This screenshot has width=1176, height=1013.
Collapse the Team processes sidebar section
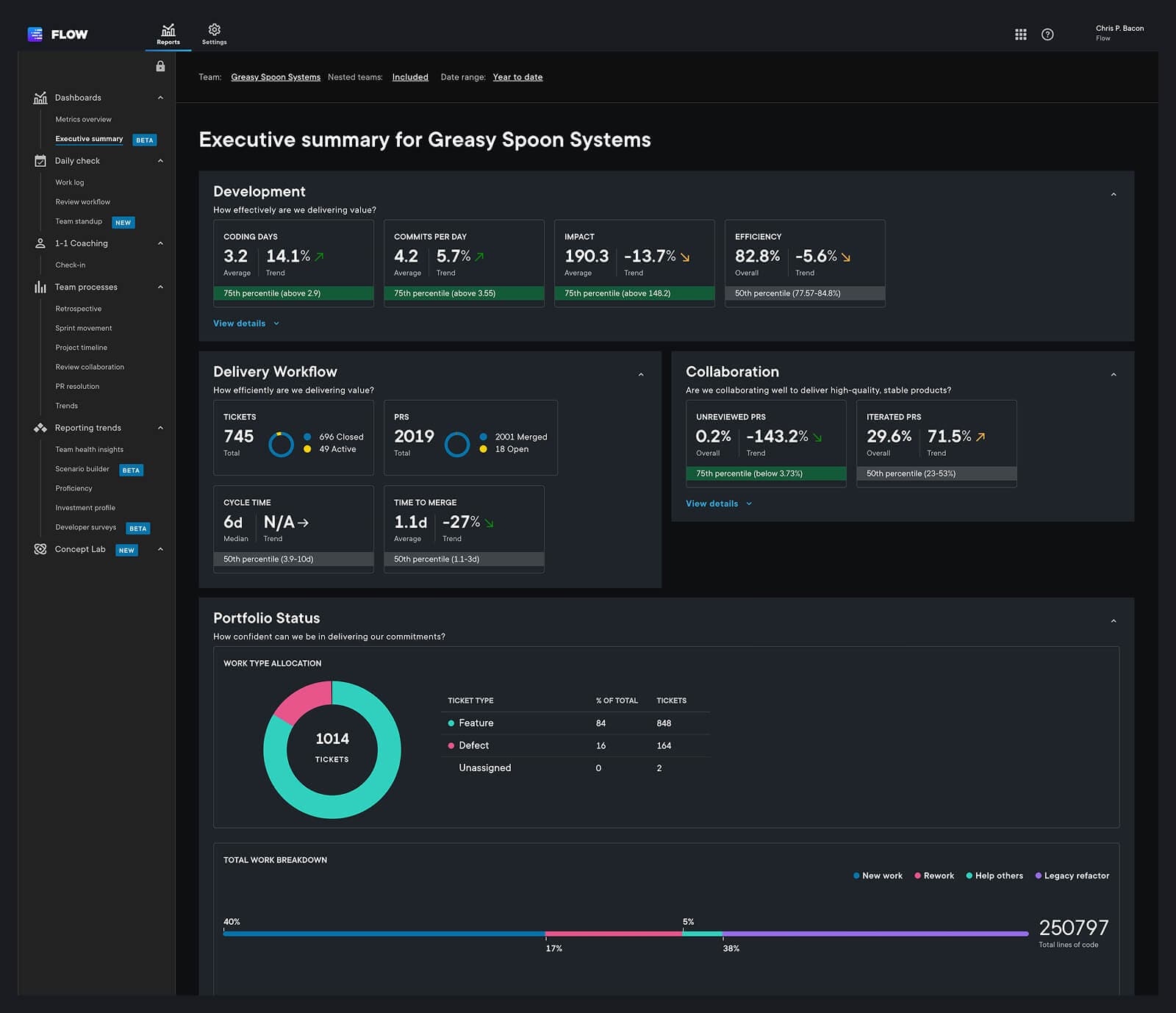(x=160, y=287)
